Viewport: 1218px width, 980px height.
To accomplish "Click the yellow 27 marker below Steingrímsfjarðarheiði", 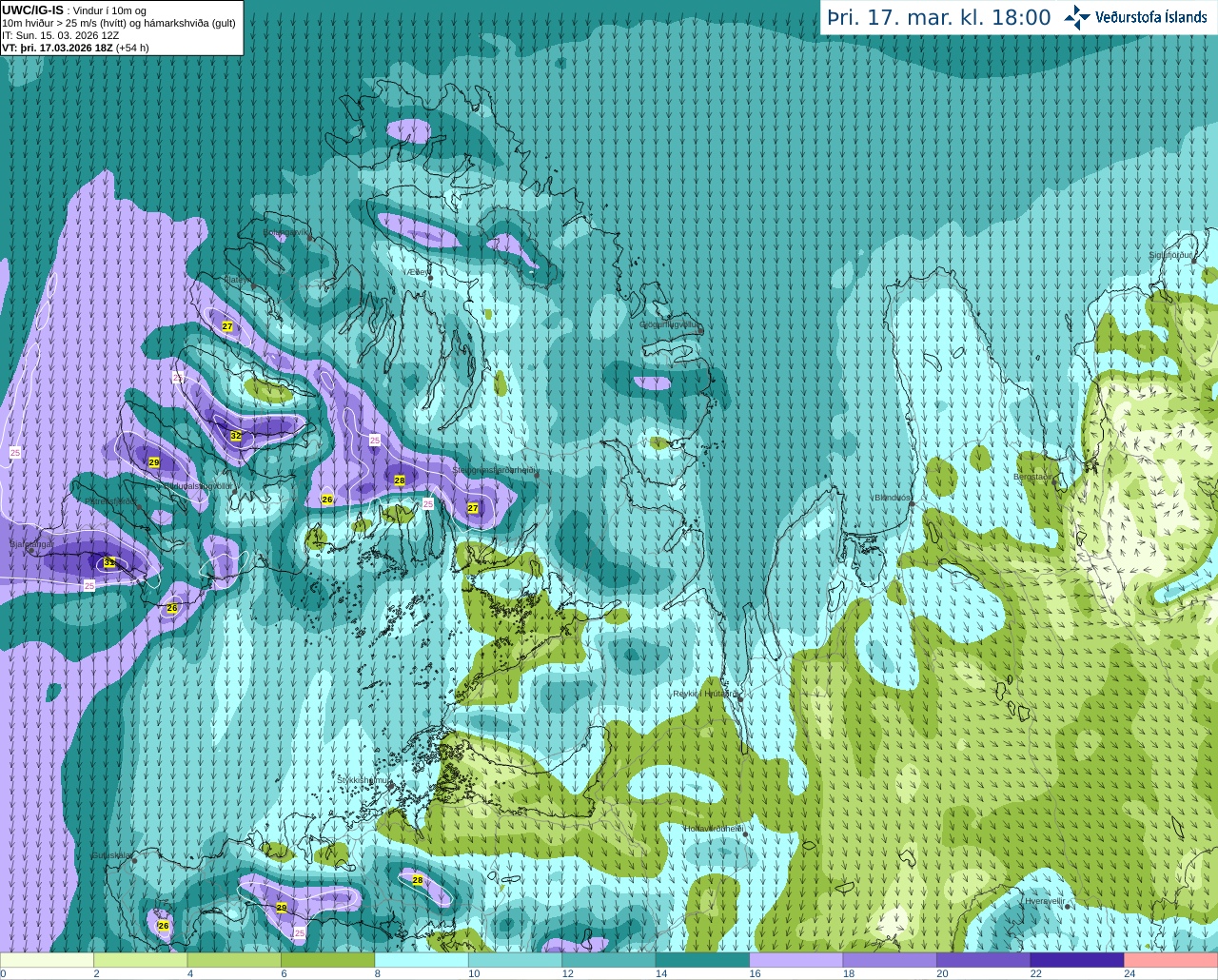I will (x=473, y=508).
